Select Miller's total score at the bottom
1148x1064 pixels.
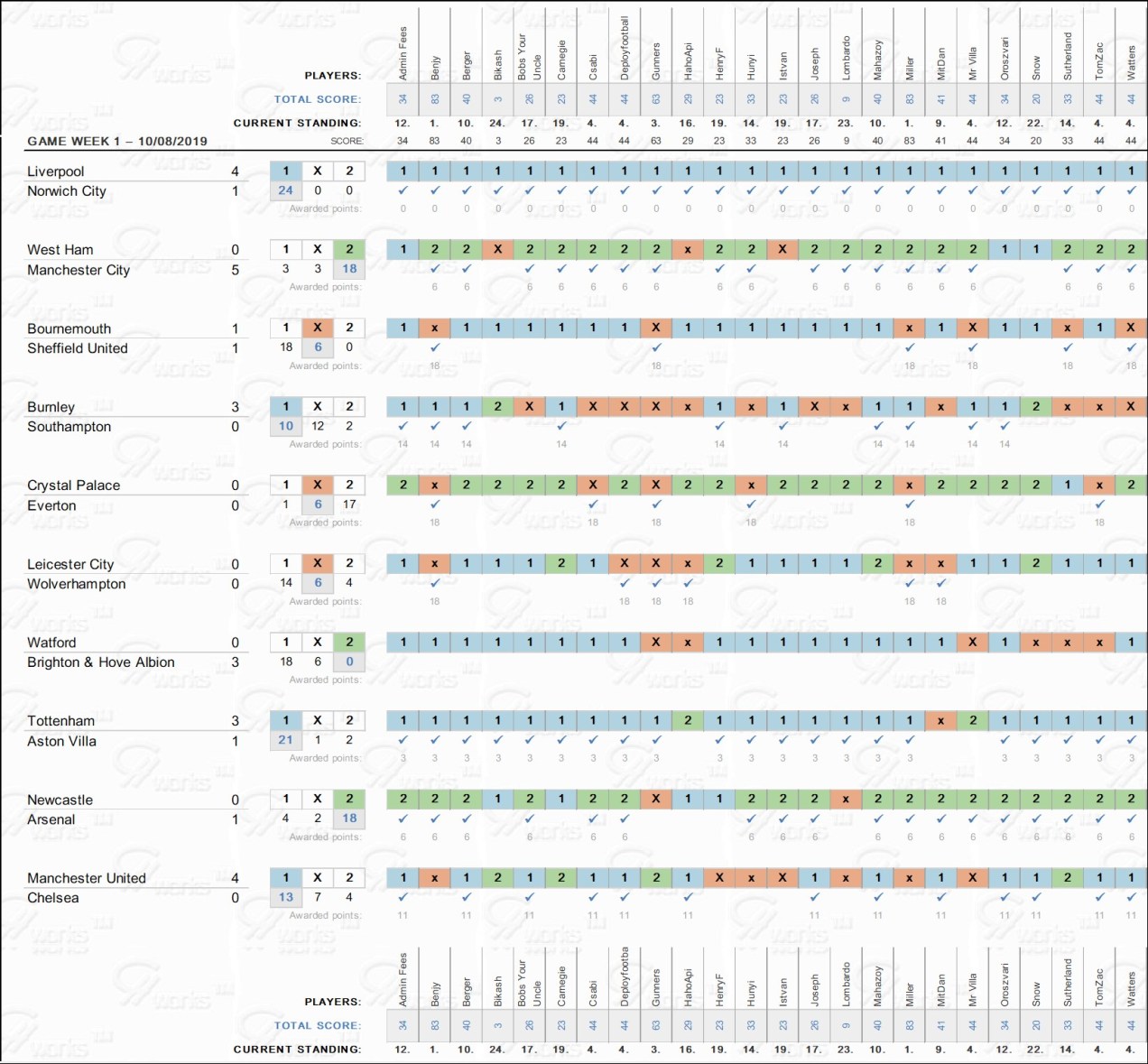(910, 1025)
